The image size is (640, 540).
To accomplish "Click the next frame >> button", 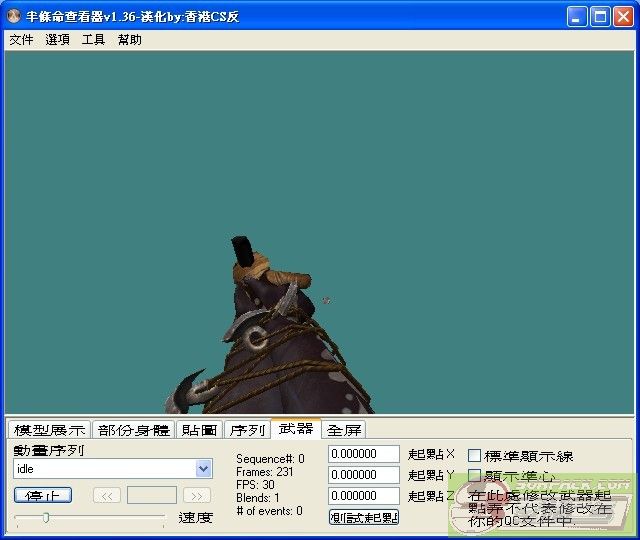I will [x=197, y=495].
